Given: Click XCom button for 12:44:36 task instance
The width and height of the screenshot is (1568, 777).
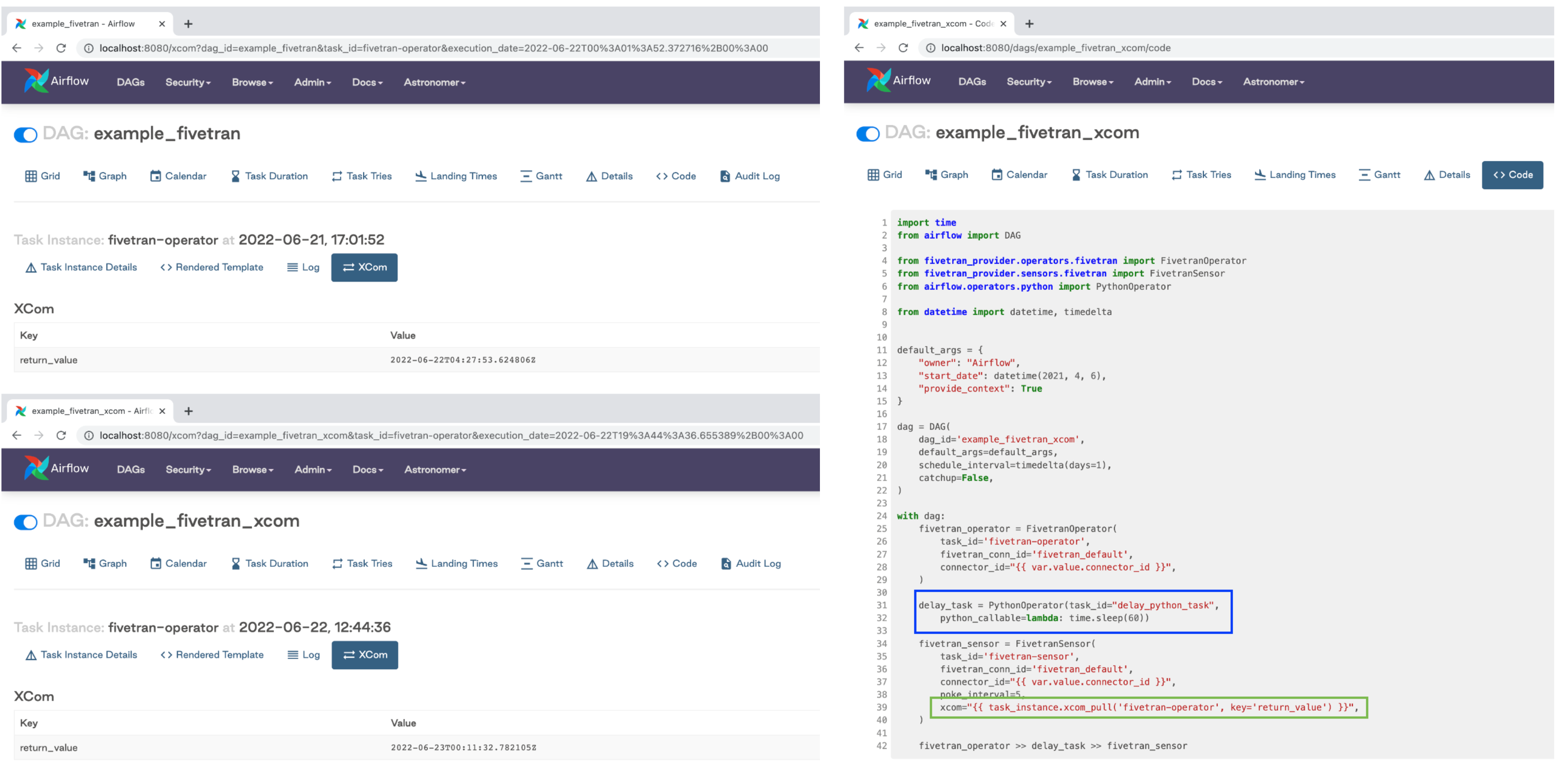Looking at the screenshot, I should click(365, 654).
